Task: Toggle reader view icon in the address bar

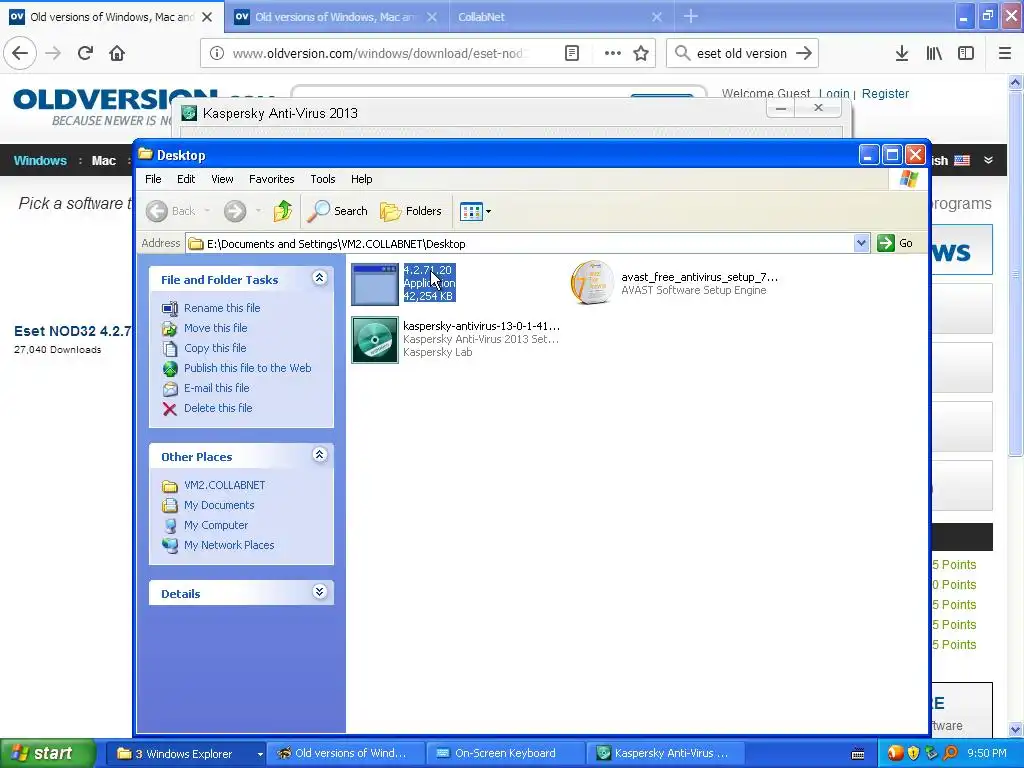Action: click(x=571, y=54)
